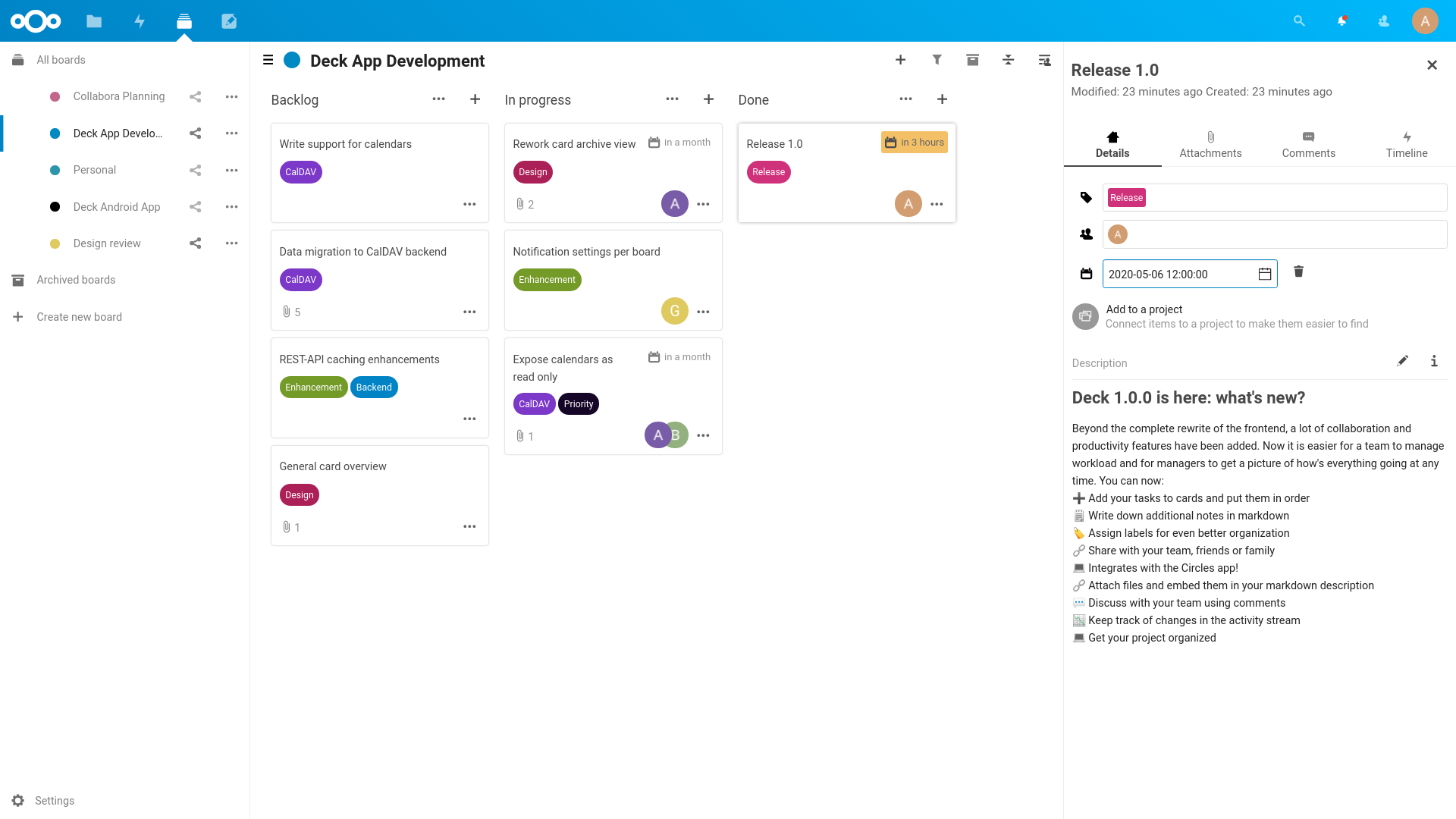Click the filter icon on board header
The image size is (1456, 819).
point(937,61)
